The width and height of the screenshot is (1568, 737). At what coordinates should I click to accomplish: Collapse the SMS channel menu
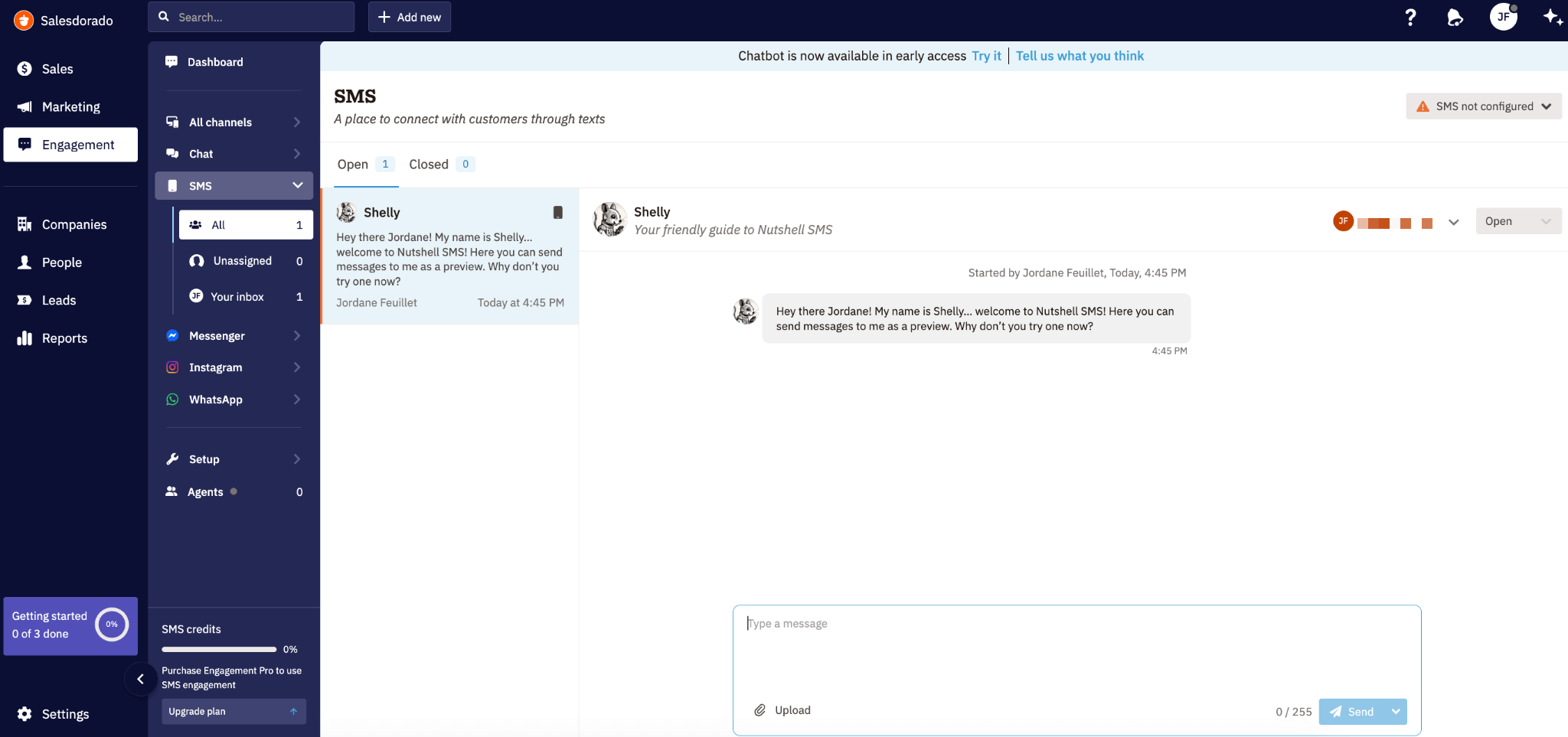[x=298, y=185]
